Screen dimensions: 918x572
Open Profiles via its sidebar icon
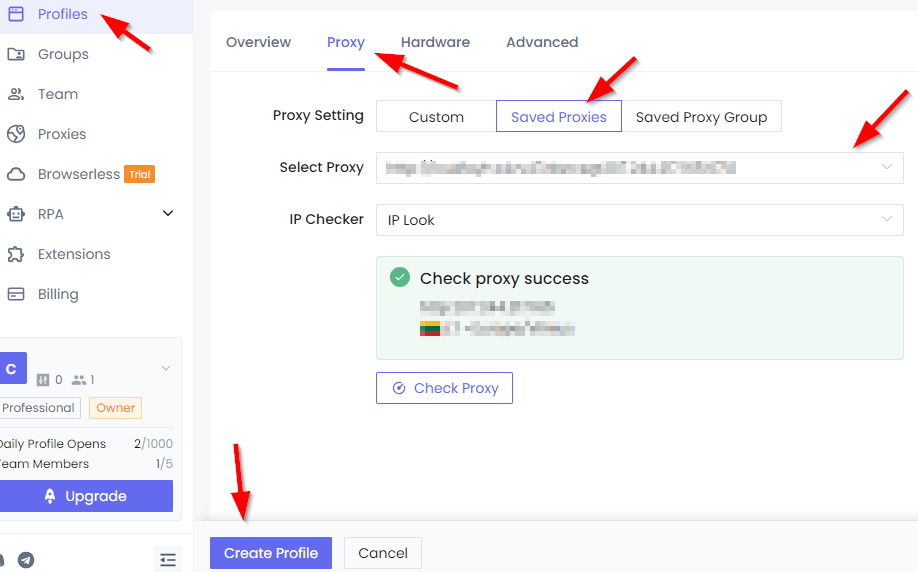point(16,14)
